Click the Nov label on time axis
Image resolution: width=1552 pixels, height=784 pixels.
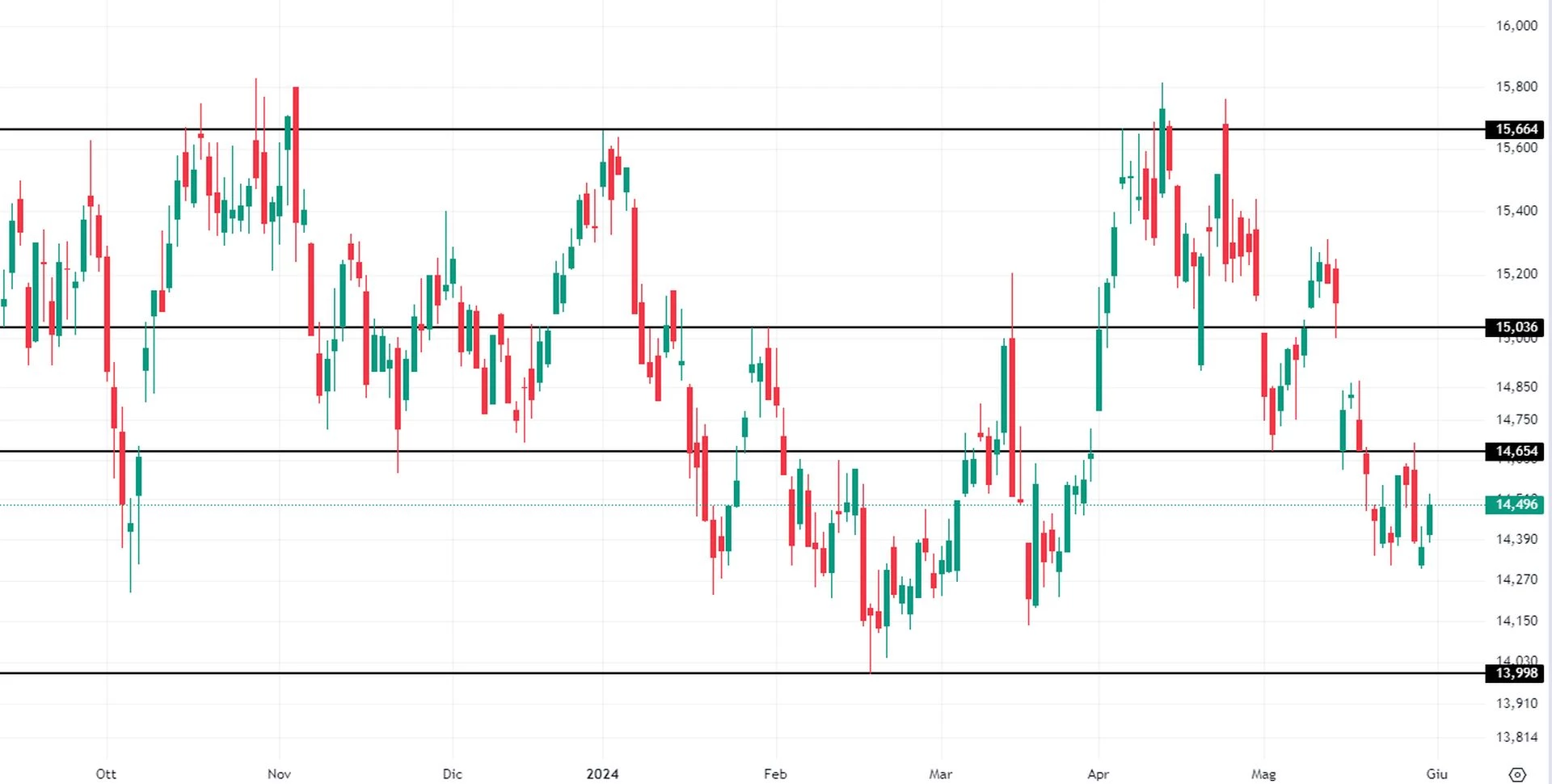(279, 773)
